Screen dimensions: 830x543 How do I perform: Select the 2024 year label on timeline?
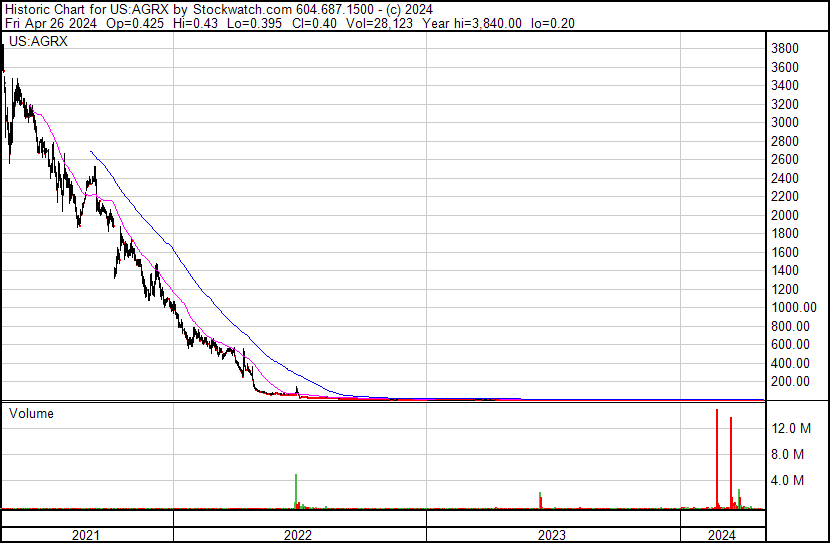coord(721,535)
